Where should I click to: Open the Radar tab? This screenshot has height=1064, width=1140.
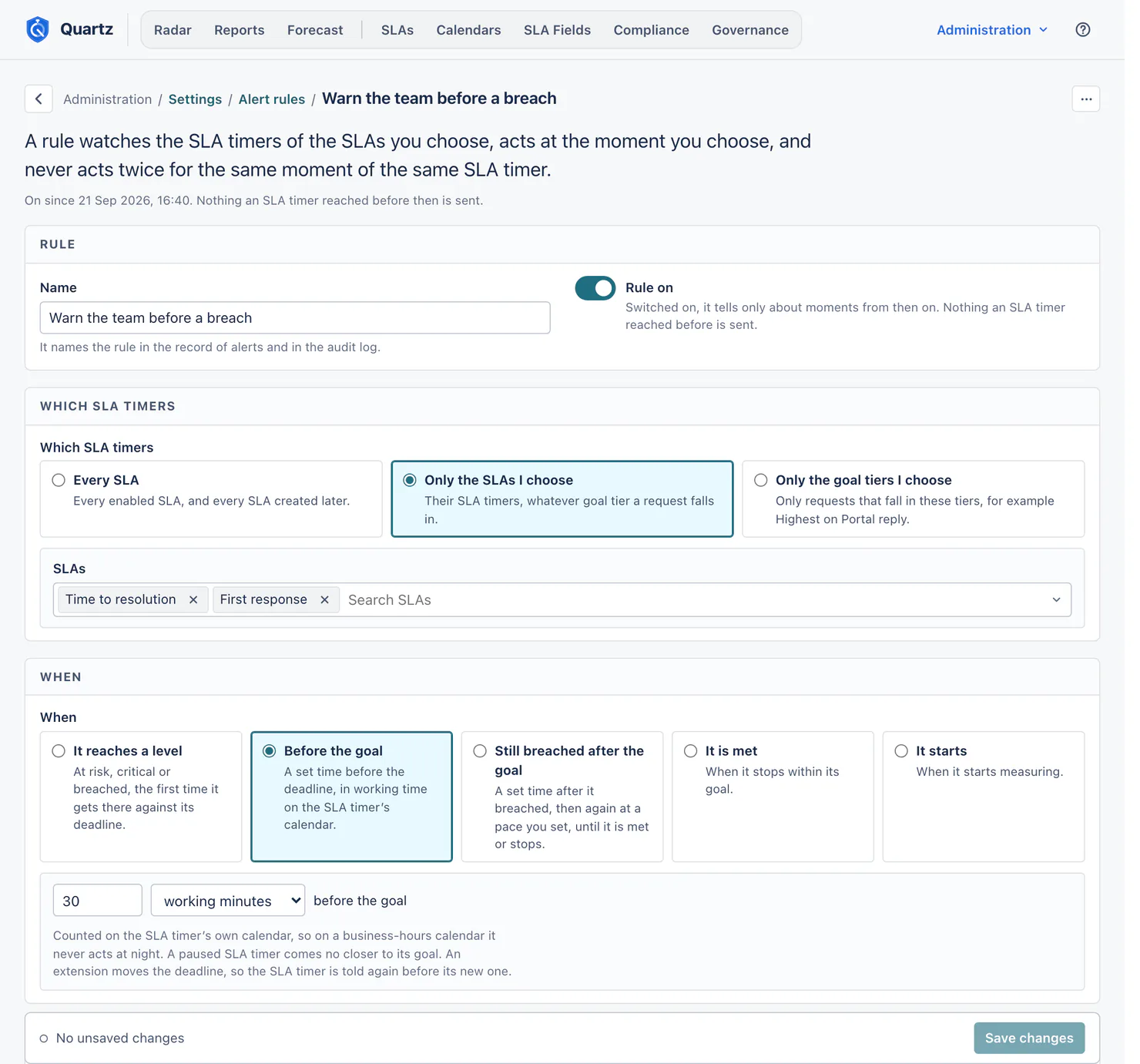click(173, 30)
